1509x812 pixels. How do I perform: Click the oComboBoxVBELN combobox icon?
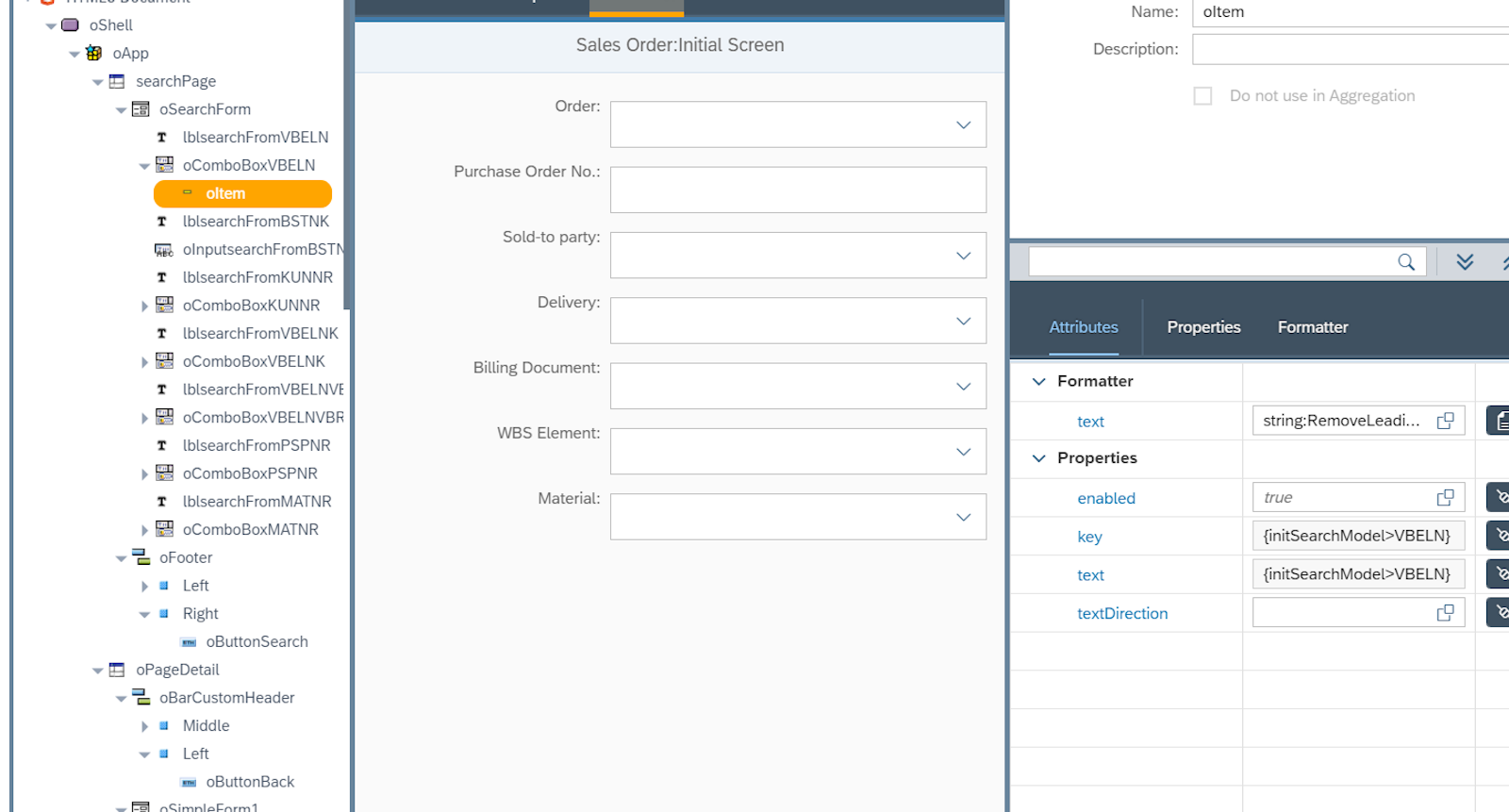164,165
